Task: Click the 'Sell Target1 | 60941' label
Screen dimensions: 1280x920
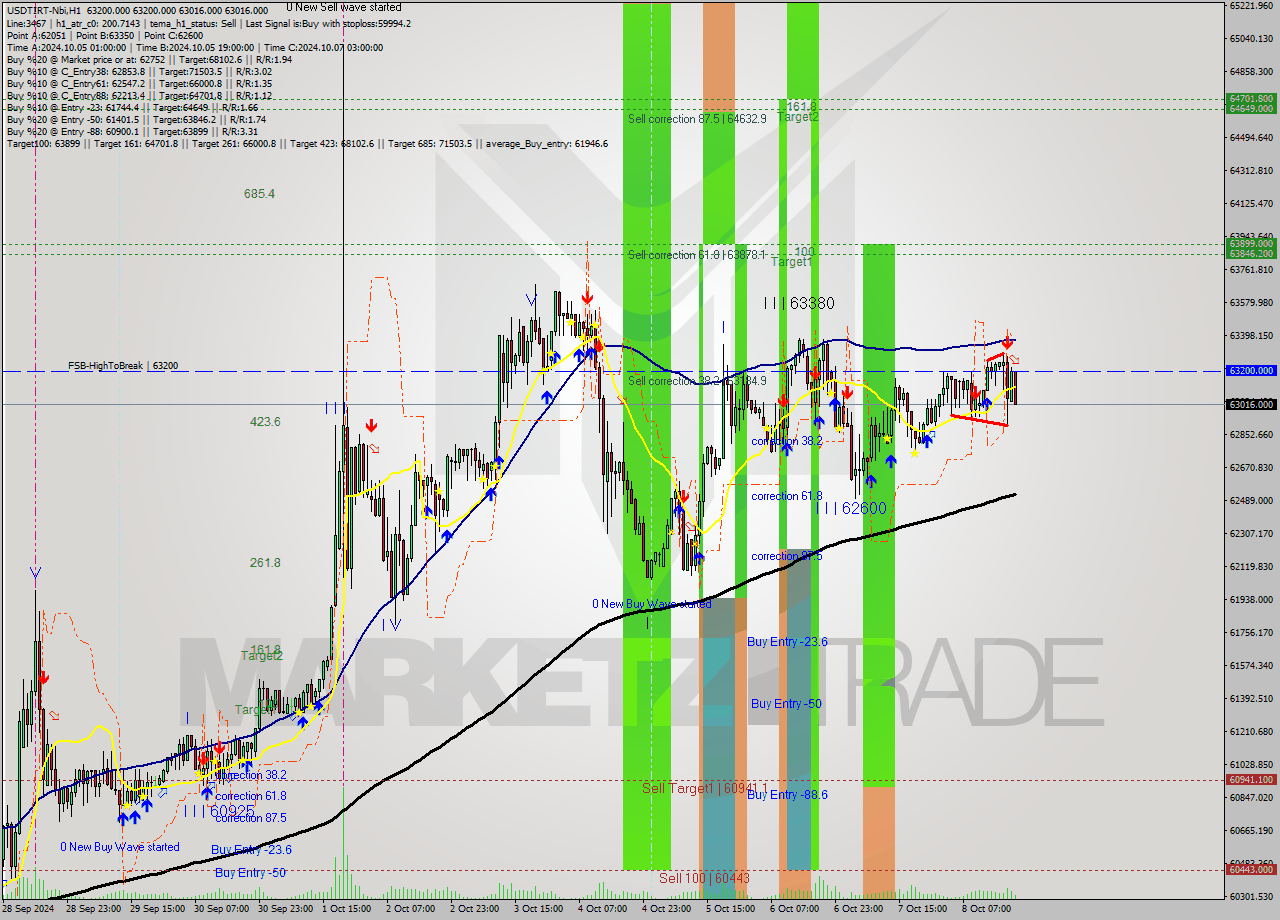Action: tap(704, 788)
